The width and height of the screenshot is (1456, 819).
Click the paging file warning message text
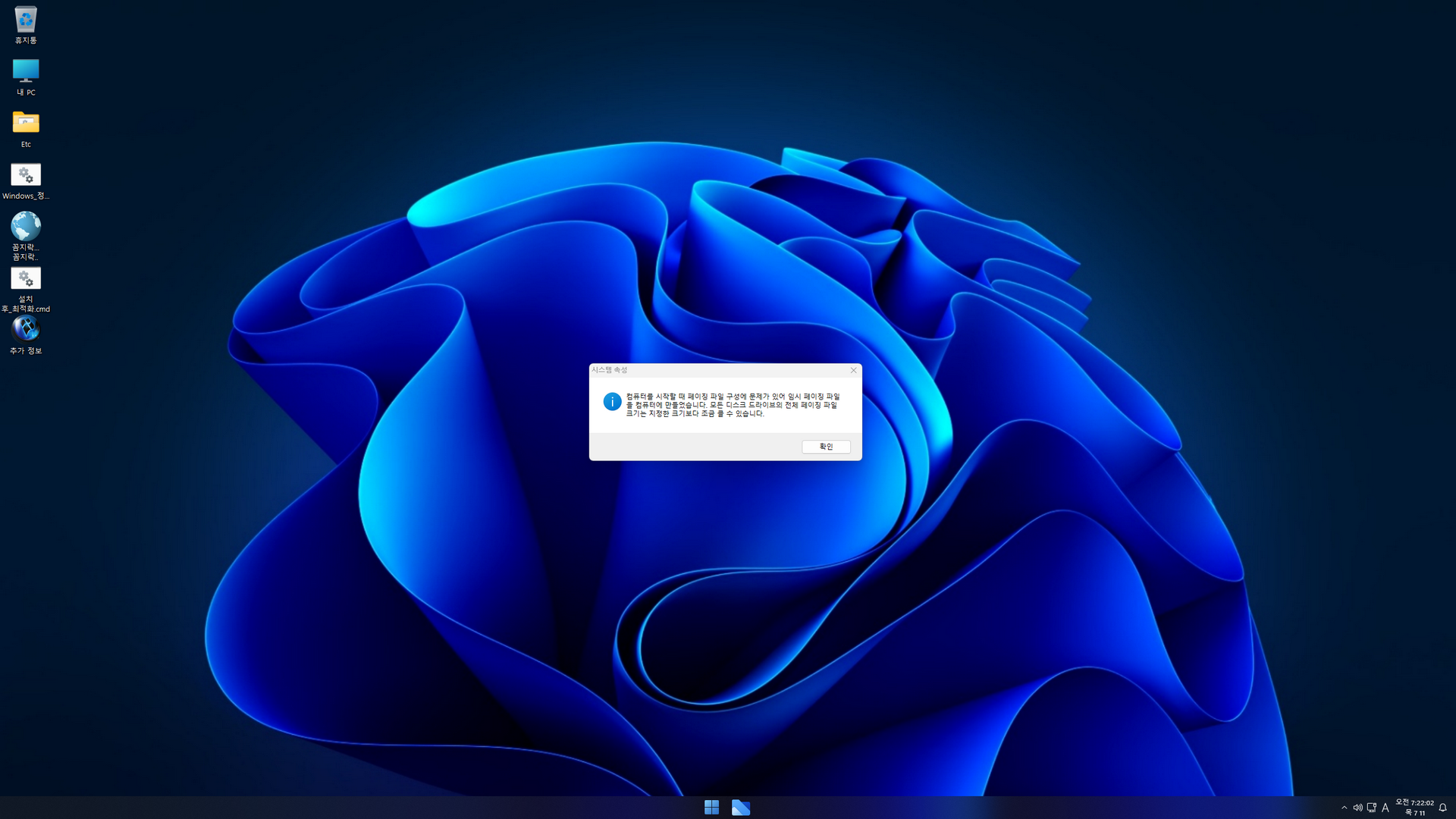pos(732,405)
